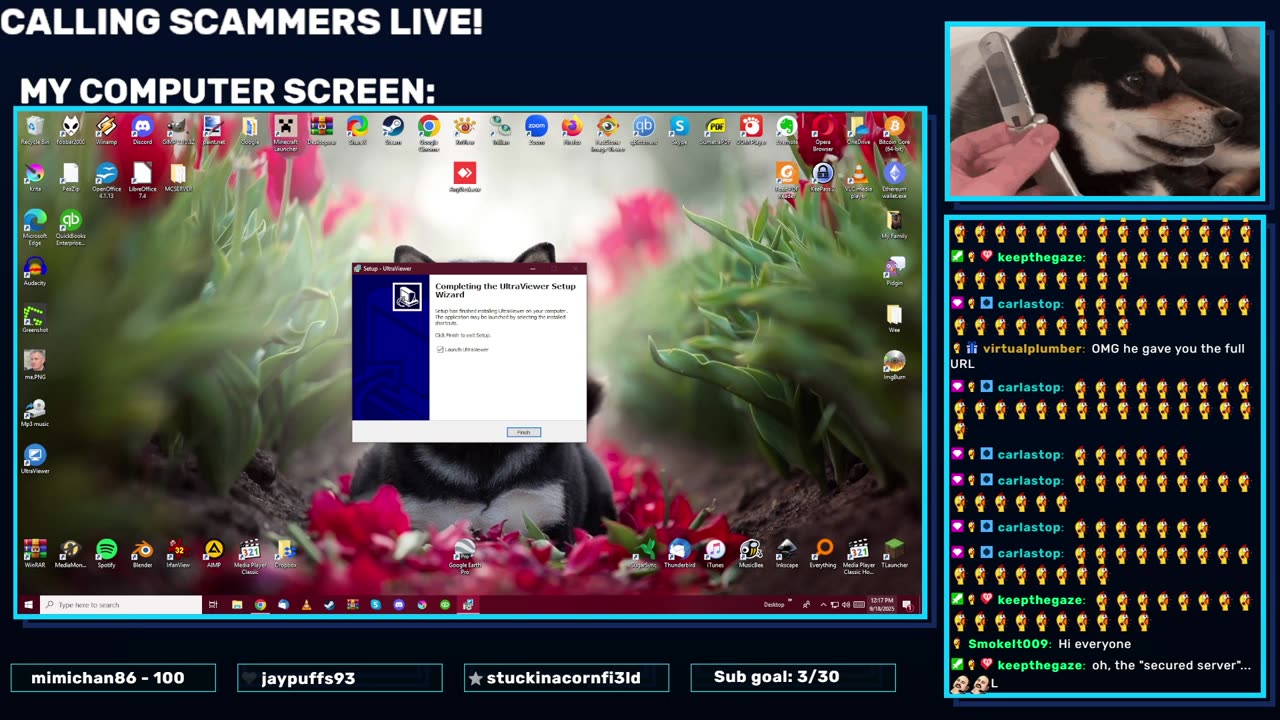
Task: Select the Steam desktop shortcut
Action: [393, 131]
